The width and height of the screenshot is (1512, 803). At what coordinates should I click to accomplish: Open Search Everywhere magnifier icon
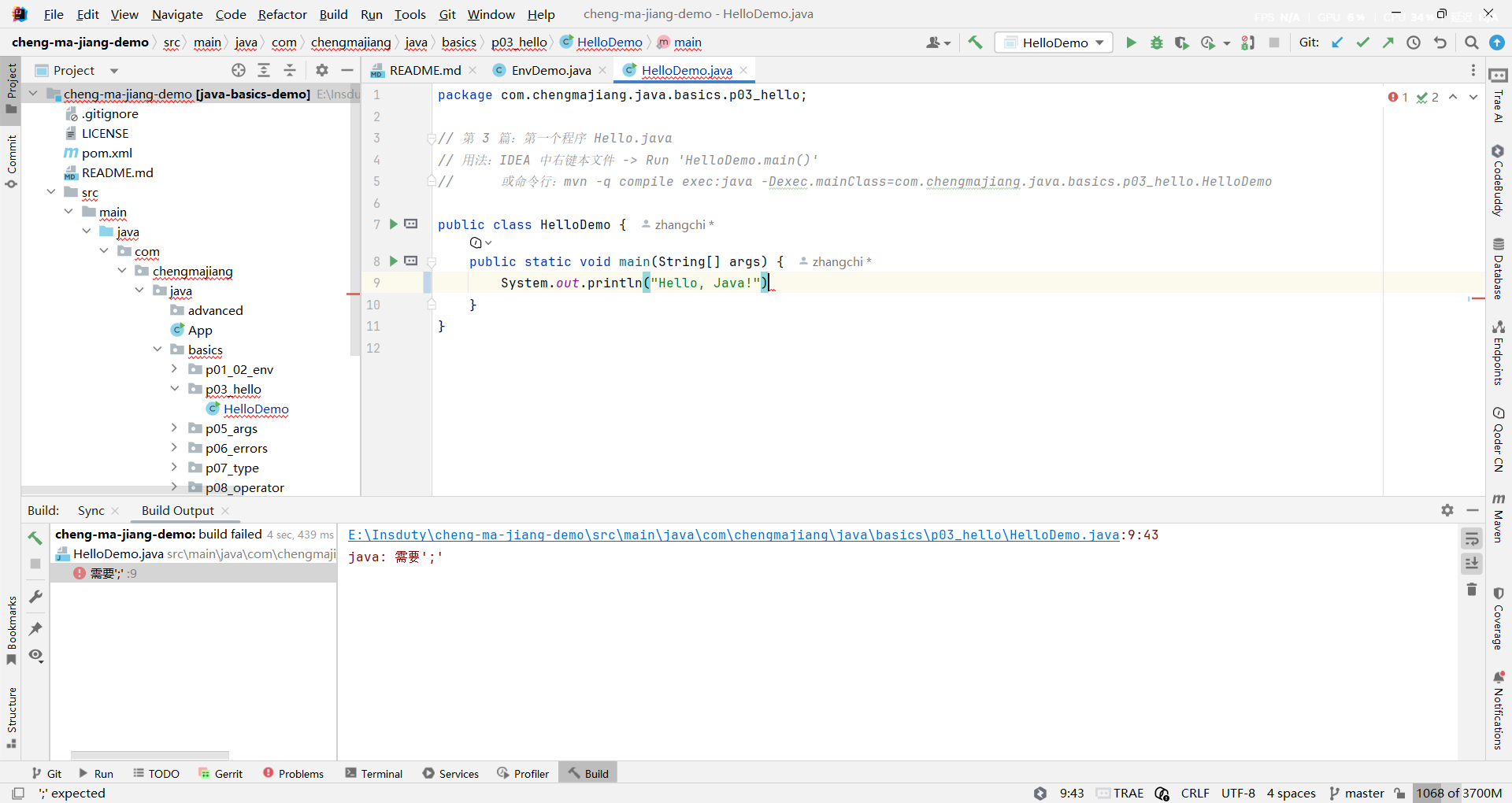1471,43
